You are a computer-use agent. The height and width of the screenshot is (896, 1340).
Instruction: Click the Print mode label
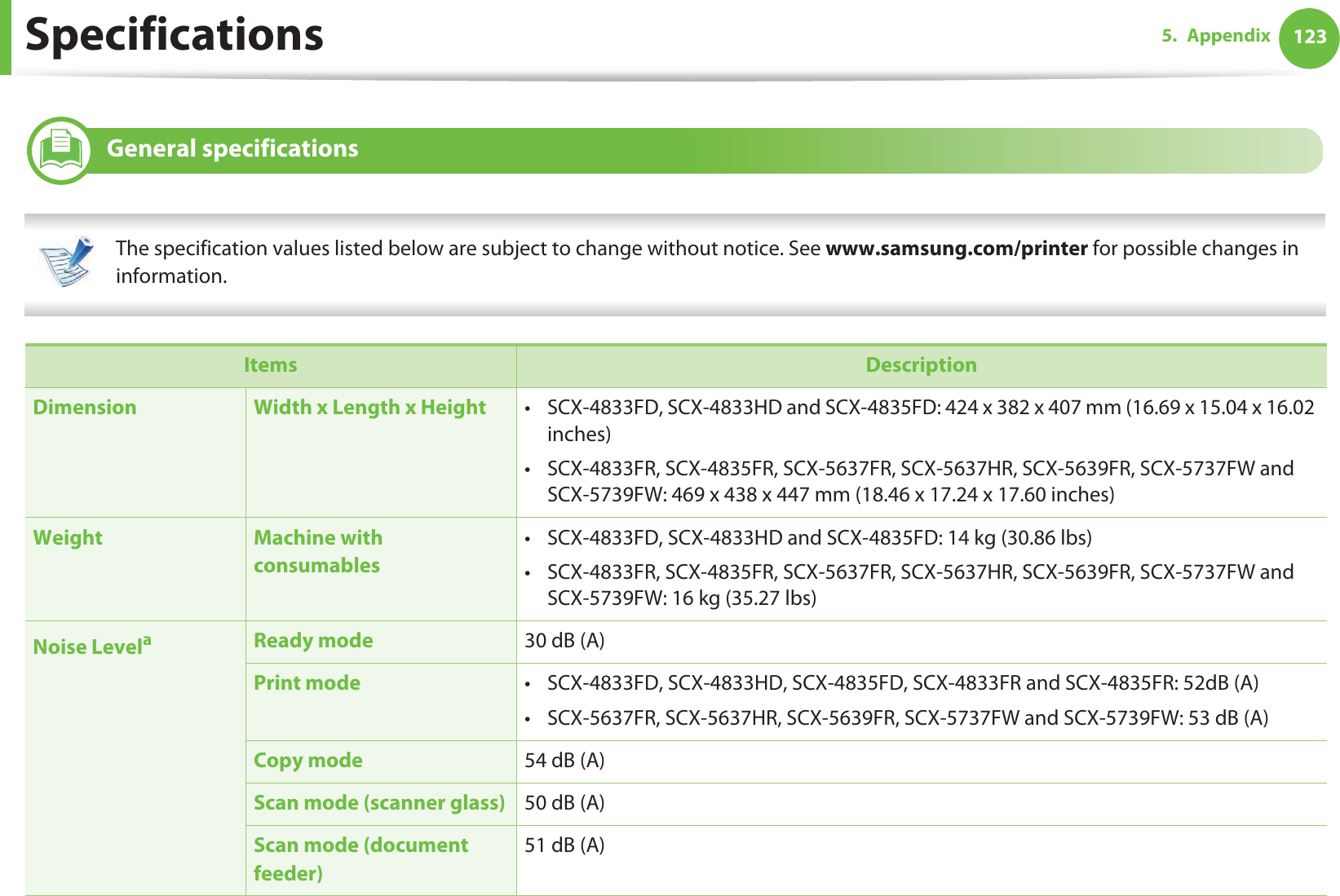307,683
